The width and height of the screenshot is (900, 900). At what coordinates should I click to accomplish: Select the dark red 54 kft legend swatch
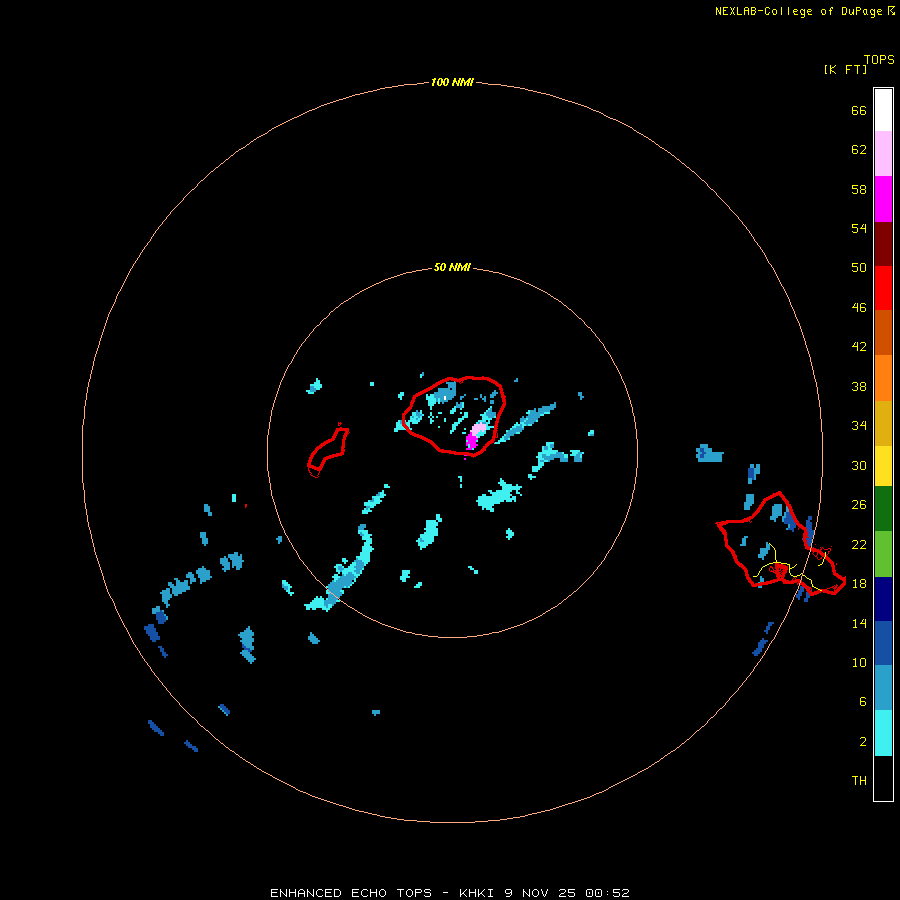(883, 243)
